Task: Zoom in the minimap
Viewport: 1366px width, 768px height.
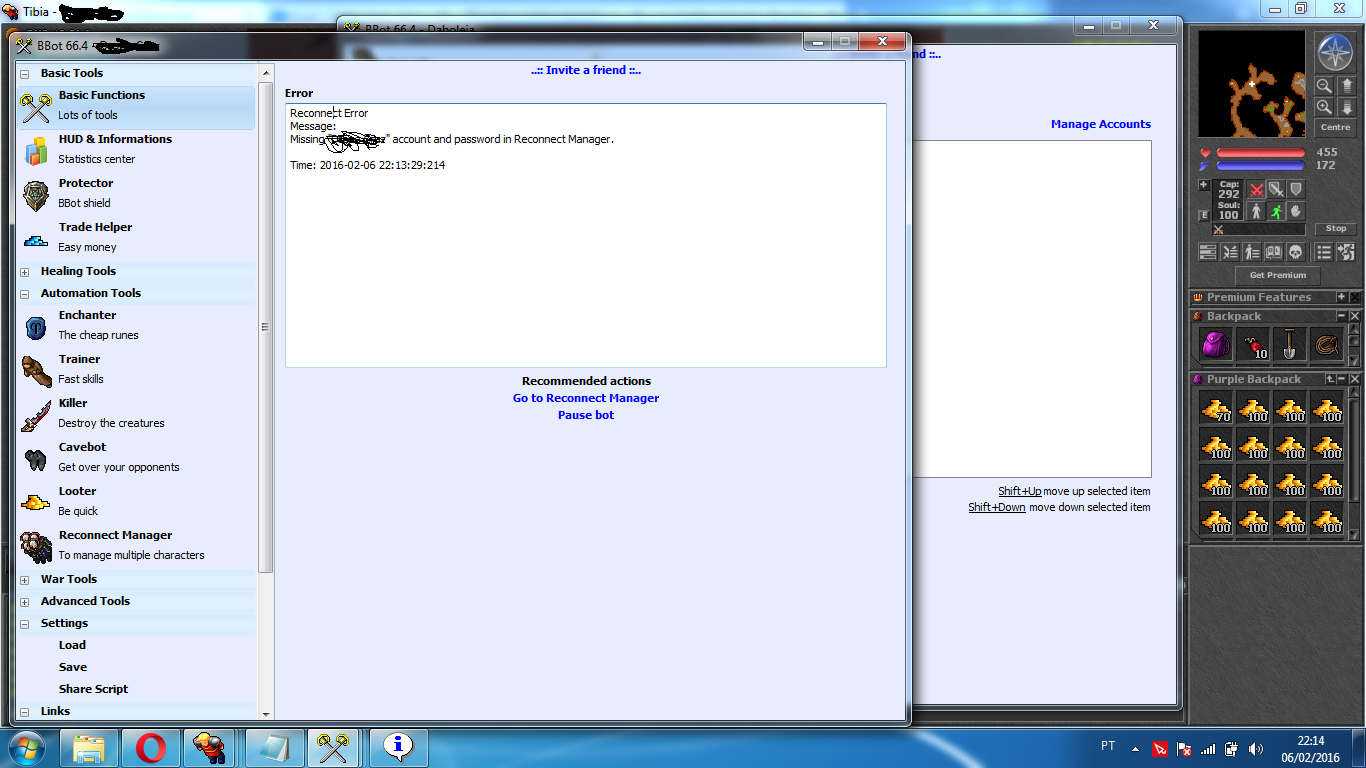Action: pyautogui.click(x=1324, y=107)
